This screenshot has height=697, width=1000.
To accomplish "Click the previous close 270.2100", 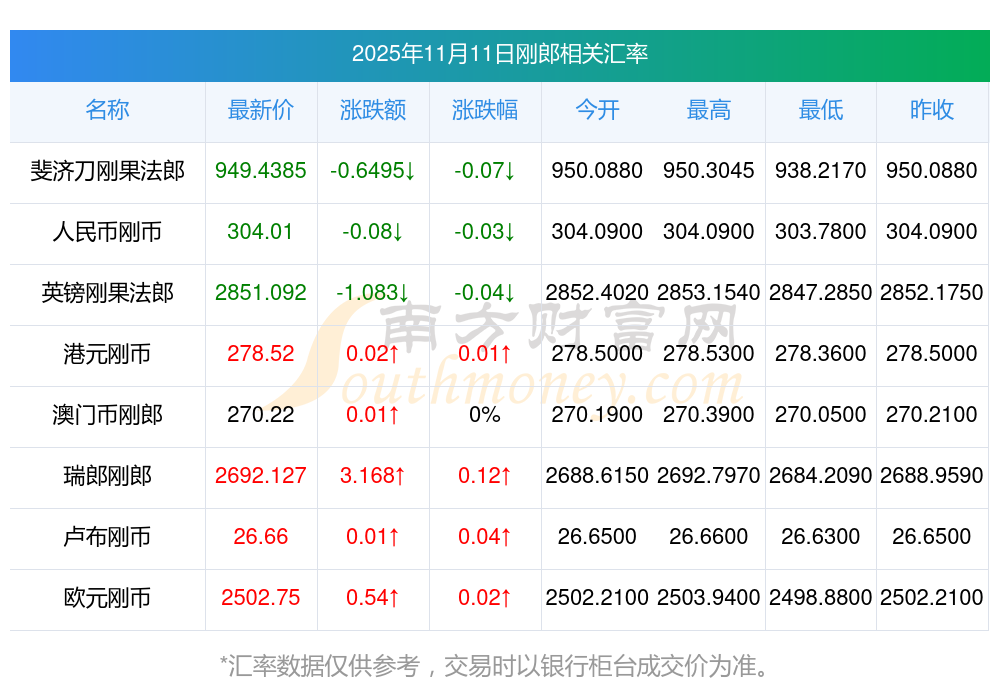I will pyautogui.click(x=932, y=415).
